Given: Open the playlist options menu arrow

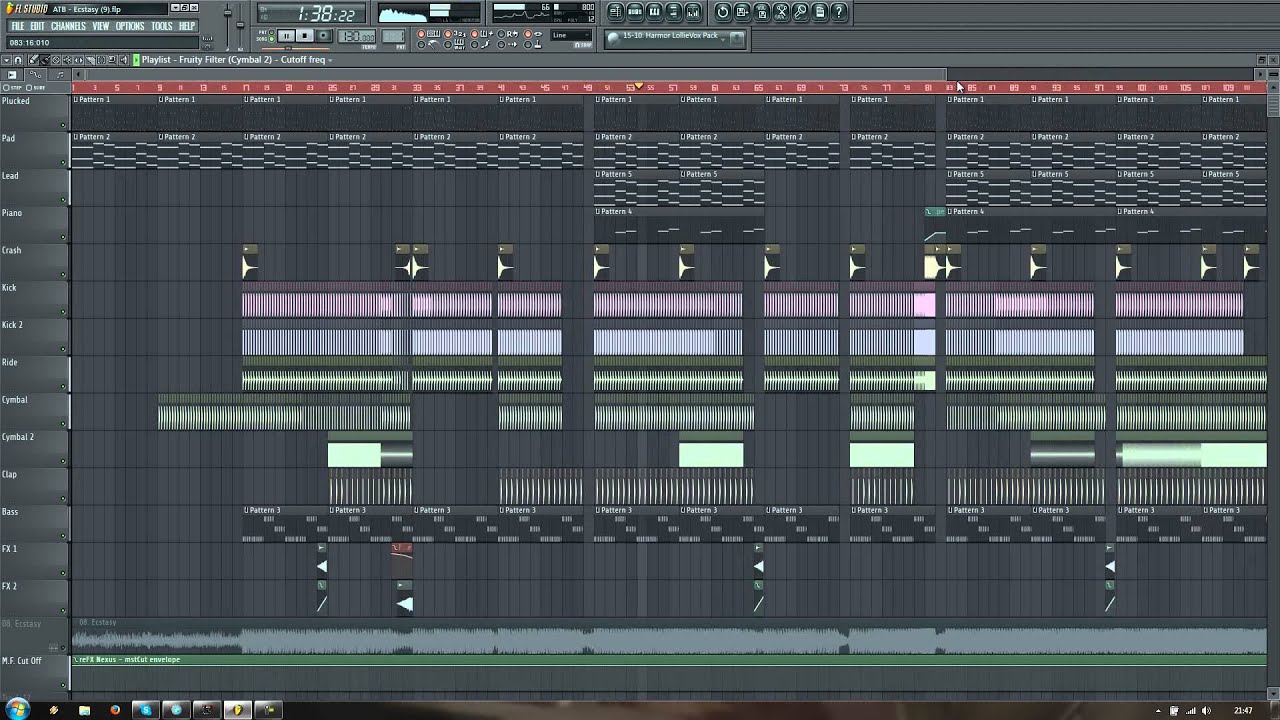Looking at the screenshot, I should click(7, 60).
